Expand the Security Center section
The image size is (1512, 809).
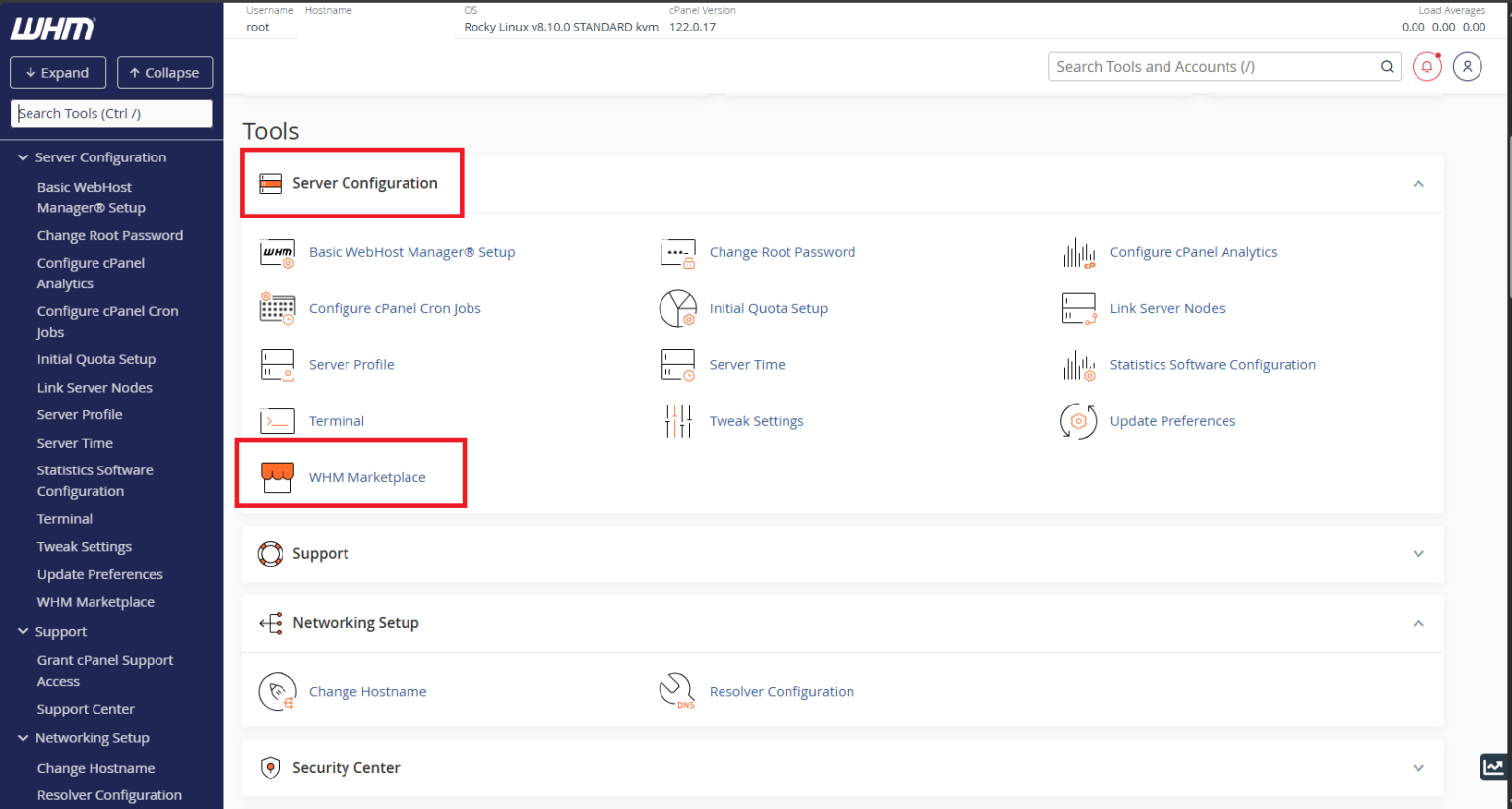[x=1418, y=768]
